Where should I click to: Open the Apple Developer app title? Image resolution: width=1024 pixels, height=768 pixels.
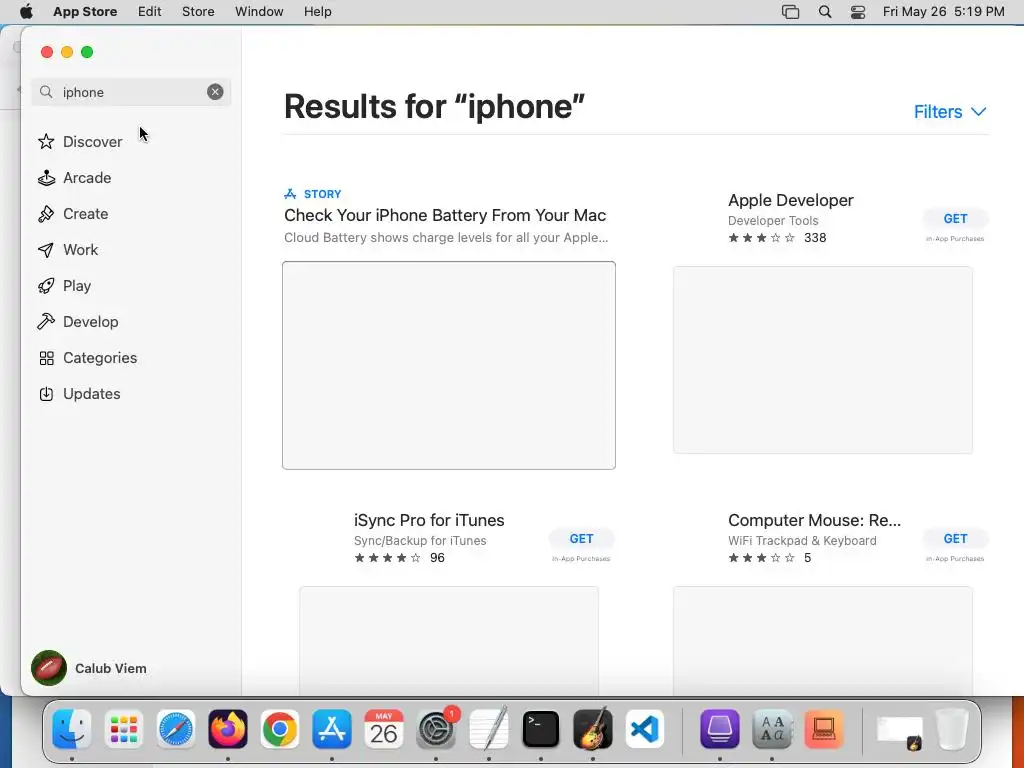coord(790,200)
